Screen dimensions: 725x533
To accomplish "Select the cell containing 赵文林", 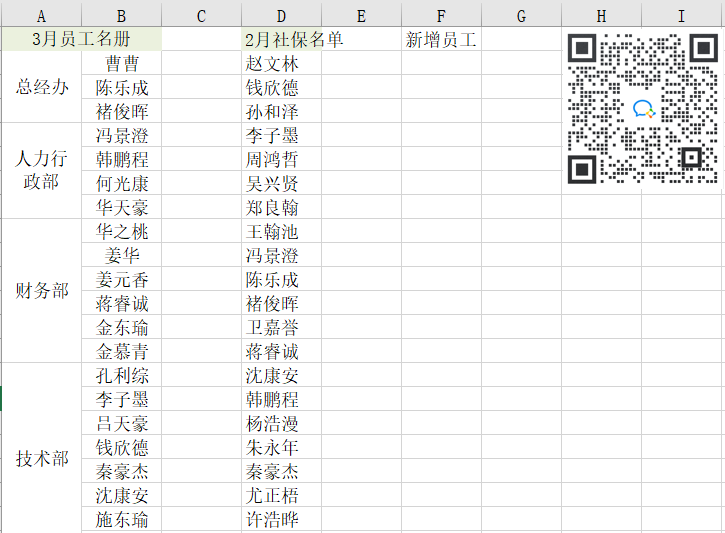I will (281, 64).
